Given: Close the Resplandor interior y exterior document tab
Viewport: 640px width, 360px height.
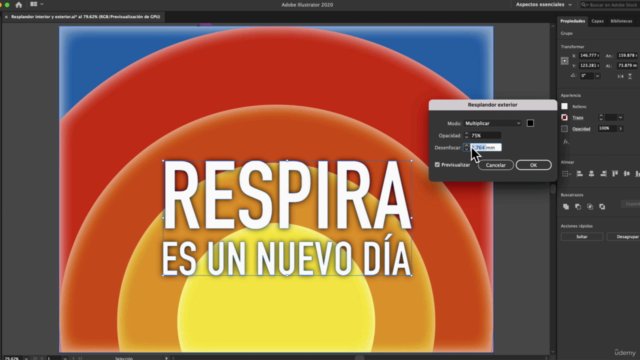Looking at the screenshot, I should [6, 17].
